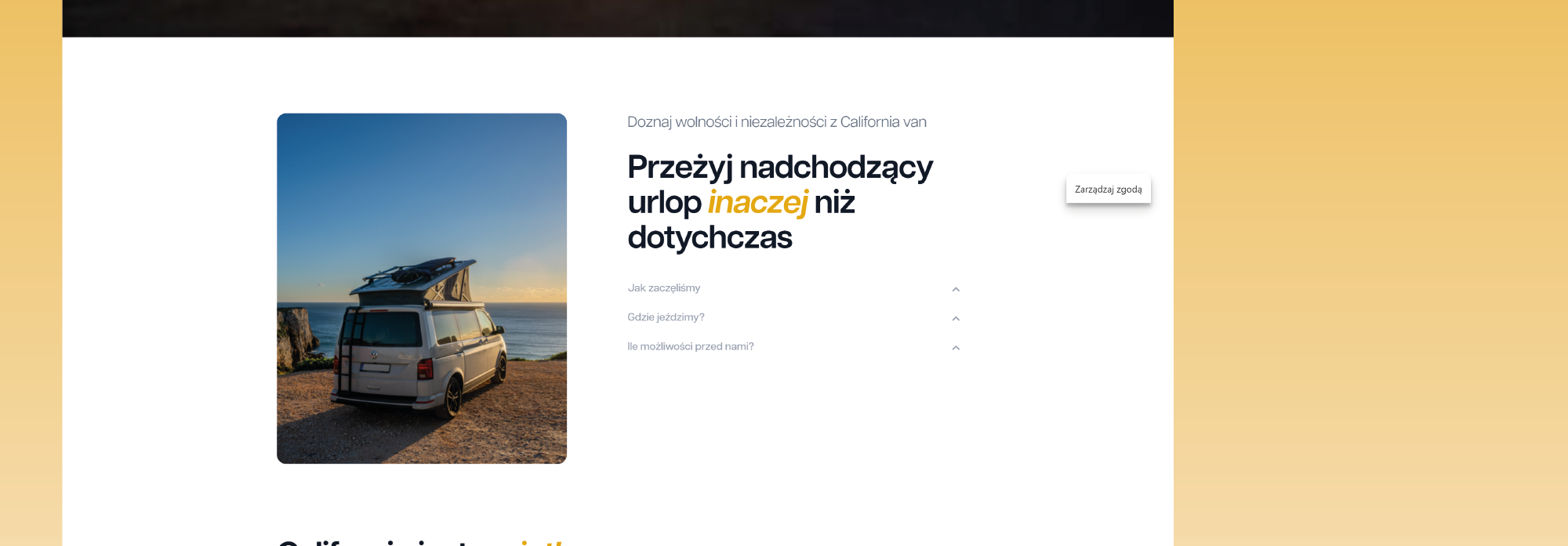
Task: Click the van's red rear tail light
Action: 426,368
